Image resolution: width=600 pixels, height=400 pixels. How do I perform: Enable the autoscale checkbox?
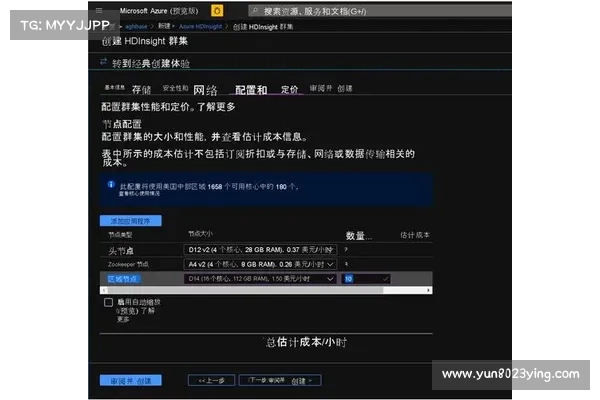click(x=108, y=301)
